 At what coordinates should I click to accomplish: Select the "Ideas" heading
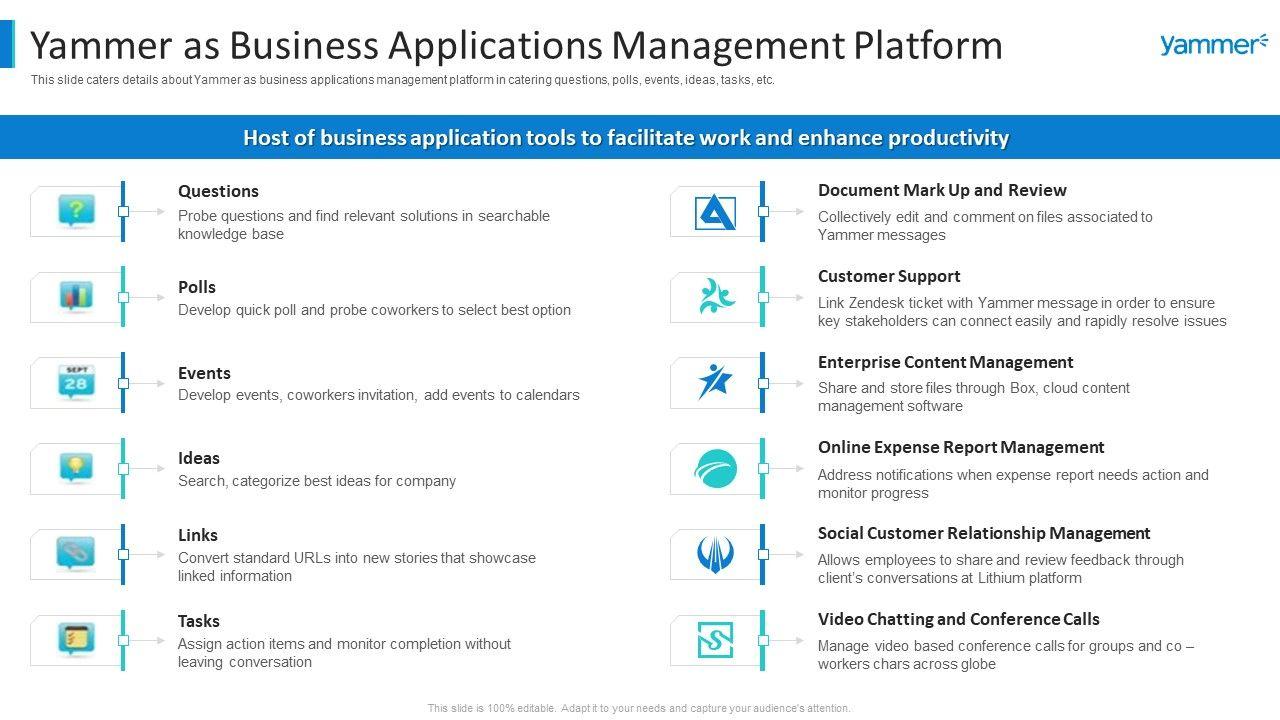click(x=199, y=458)
